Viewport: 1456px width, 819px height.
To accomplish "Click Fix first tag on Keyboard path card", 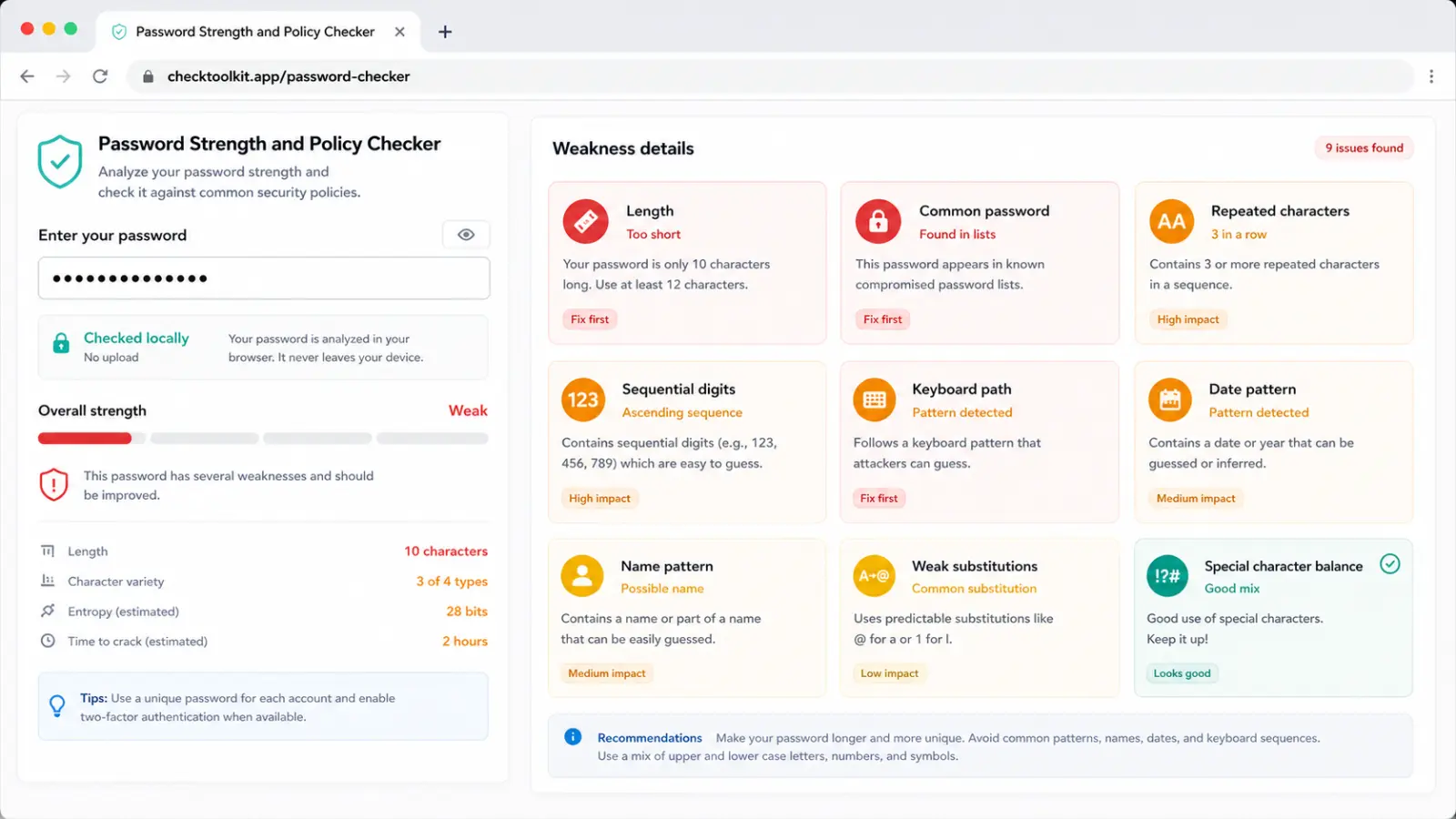I will [x=879, y=499].
